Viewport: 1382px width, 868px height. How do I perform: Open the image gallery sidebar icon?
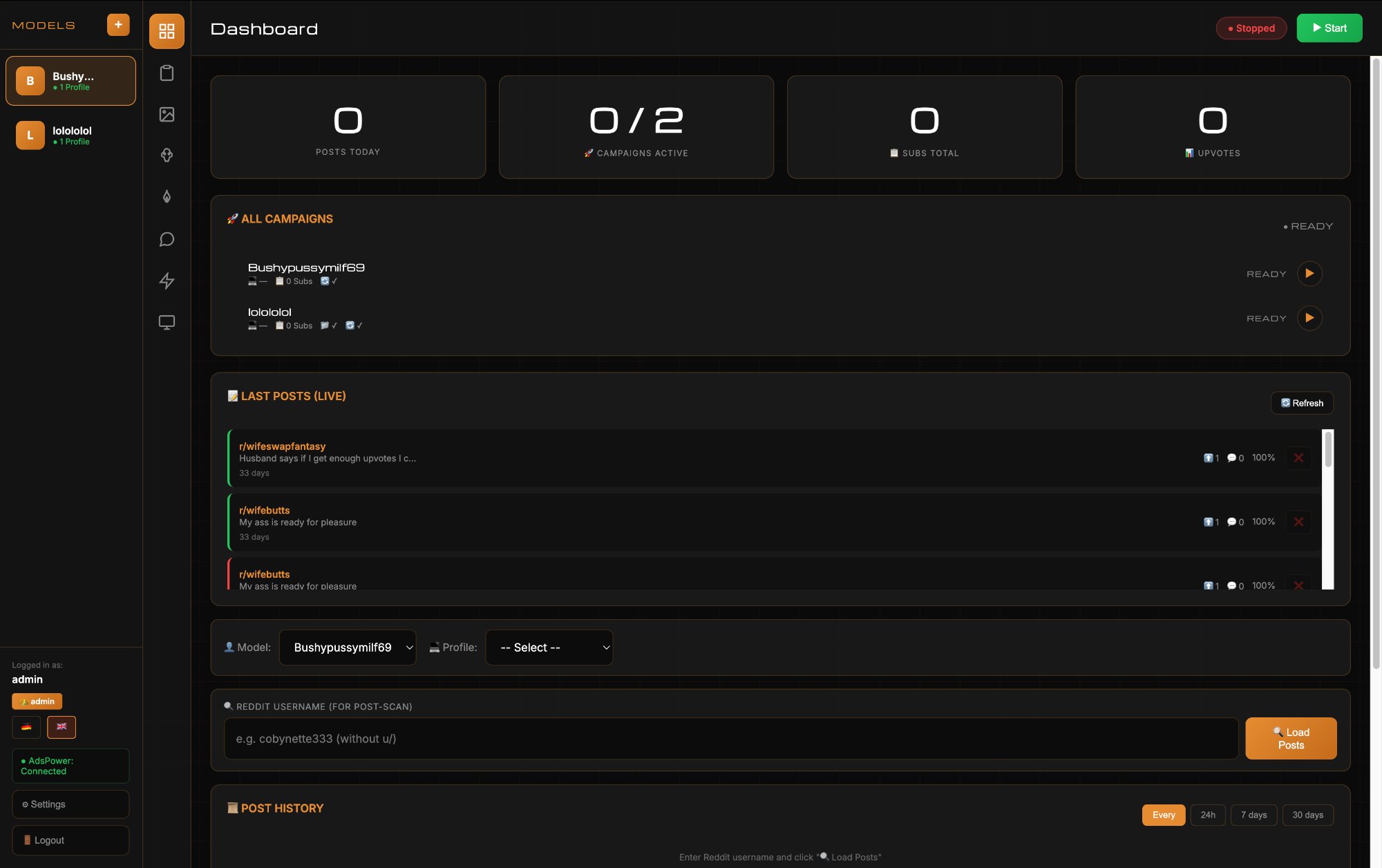[166, 115]
